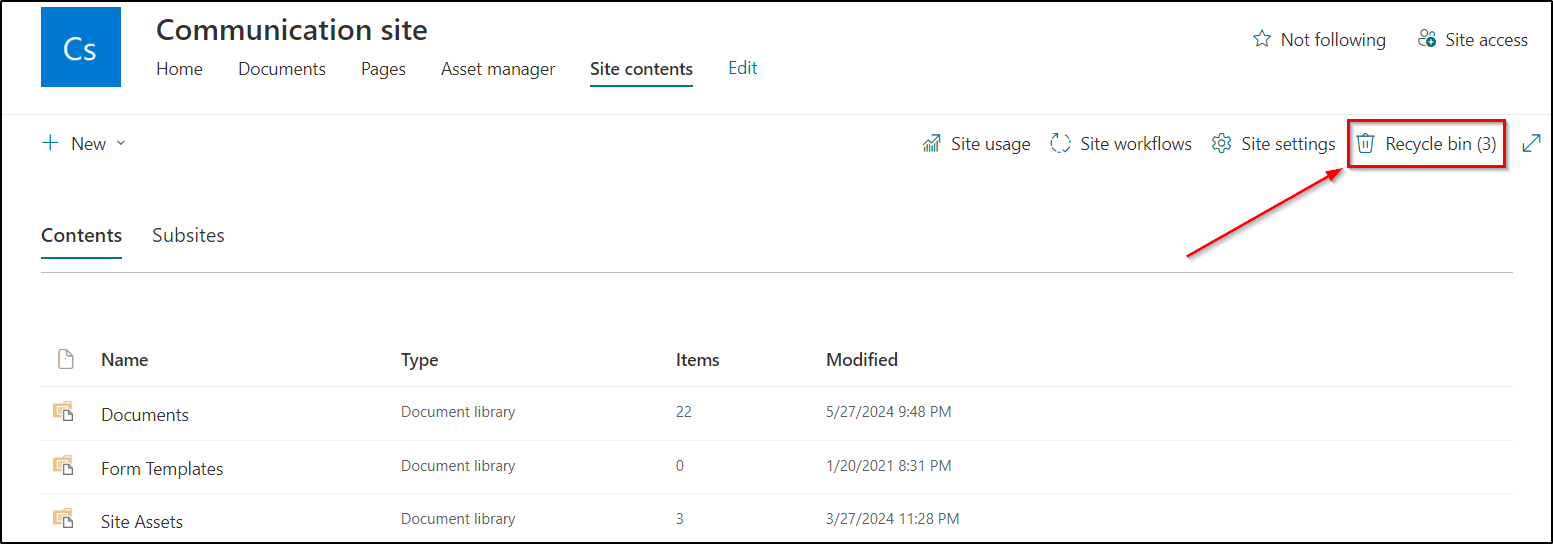This screenshot has height=544, width=1553.
Task: Click the Not following star icon
Action: [1262, 40]
